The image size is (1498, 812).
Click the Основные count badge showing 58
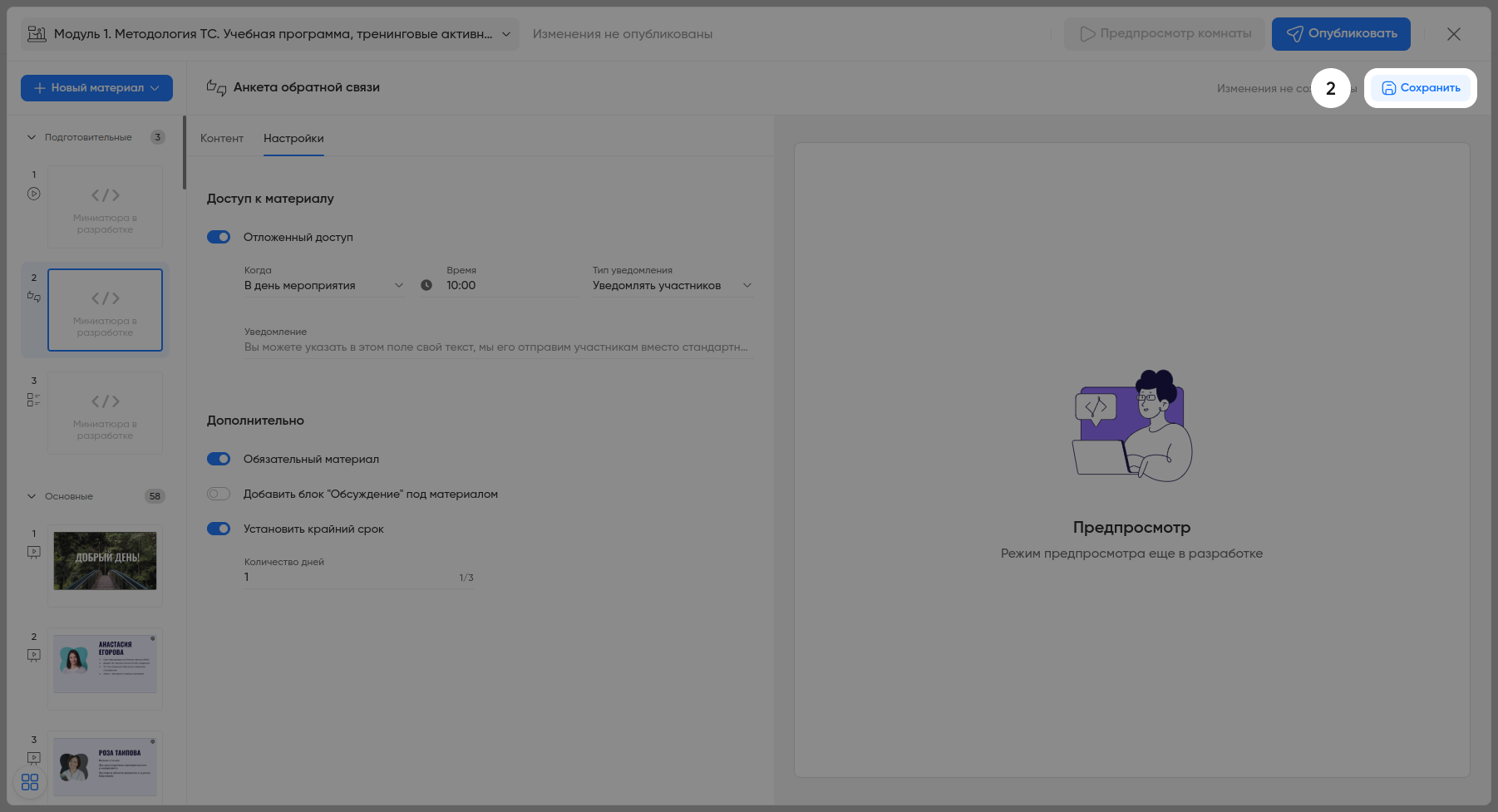155,496
